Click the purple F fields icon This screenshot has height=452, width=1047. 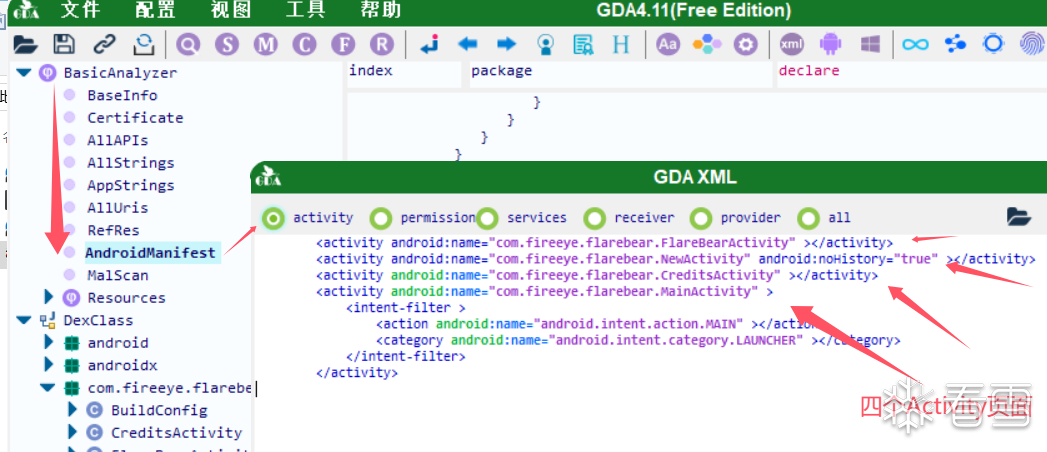[343, 45]
